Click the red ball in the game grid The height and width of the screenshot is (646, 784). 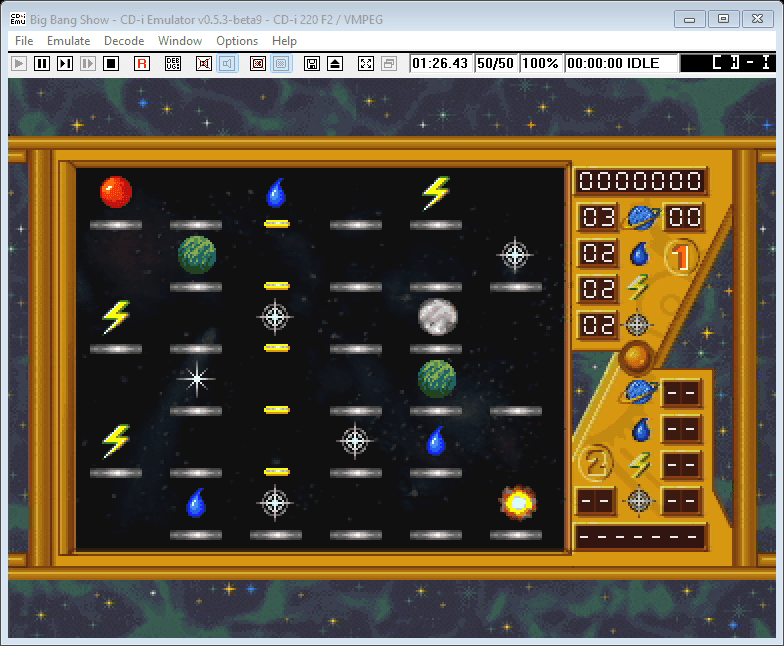click(116, 192)
